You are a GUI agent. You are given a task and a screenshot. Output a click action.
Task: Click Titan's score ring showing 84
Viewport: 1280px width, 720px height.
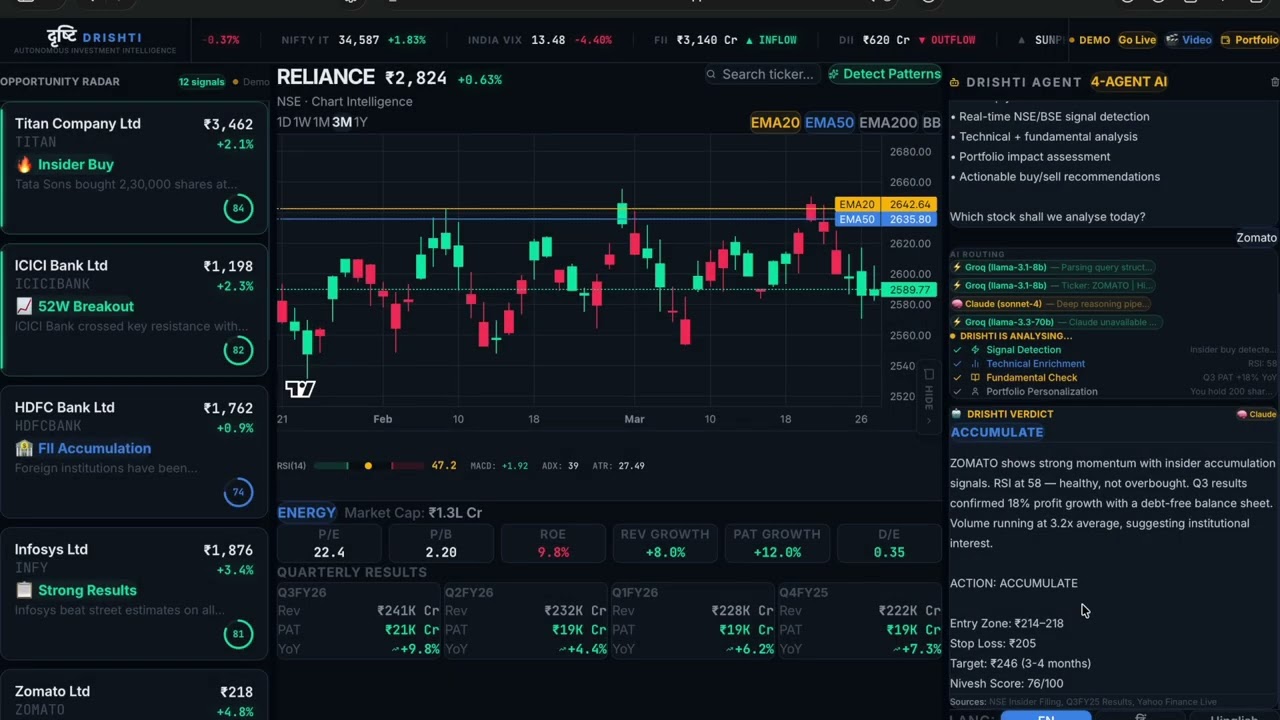pos(238,208)
